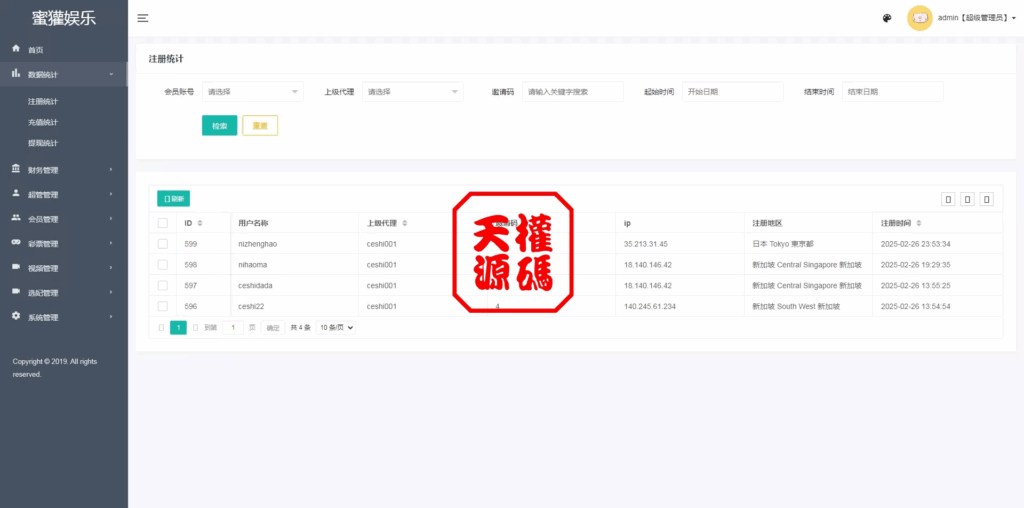Click the table export tool icon
Viewport: 1024px width, 508px height.
click(967, 199)
